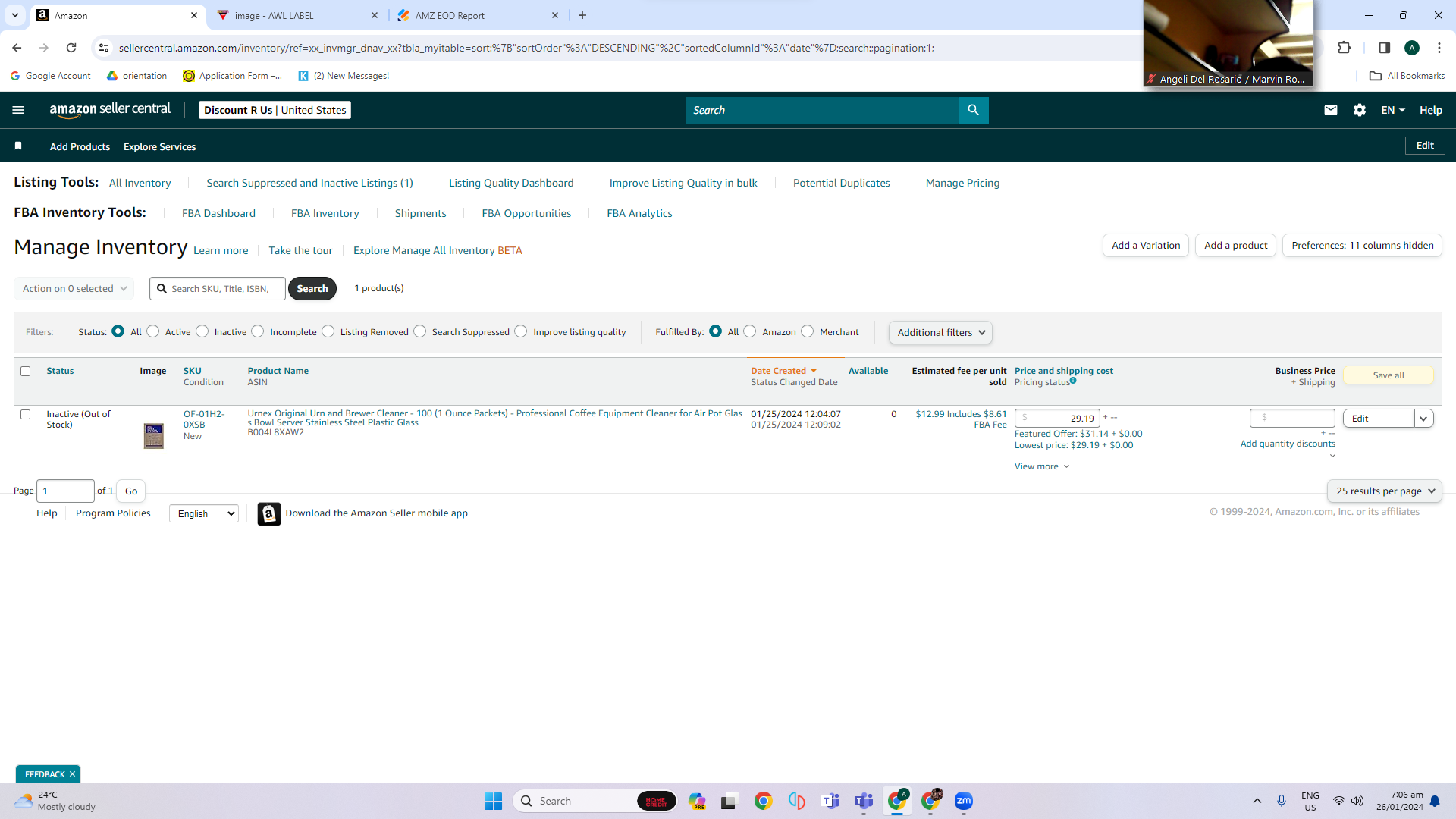The width and height of the screenshot is (1456, 819).
Task: Click the site information icon in address bar
Action: point(104,48)
